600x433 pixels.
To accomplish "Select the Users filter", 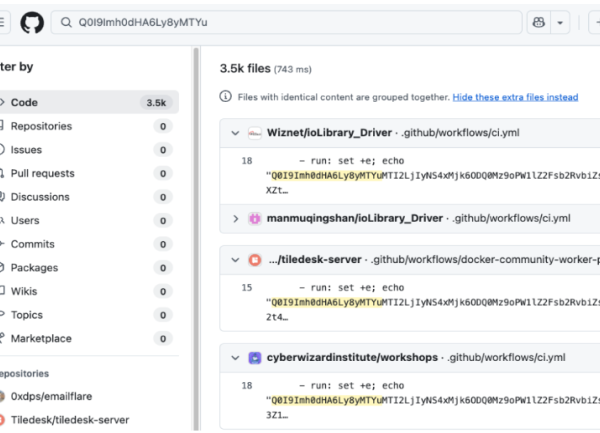I will click(x=87, y=221).
